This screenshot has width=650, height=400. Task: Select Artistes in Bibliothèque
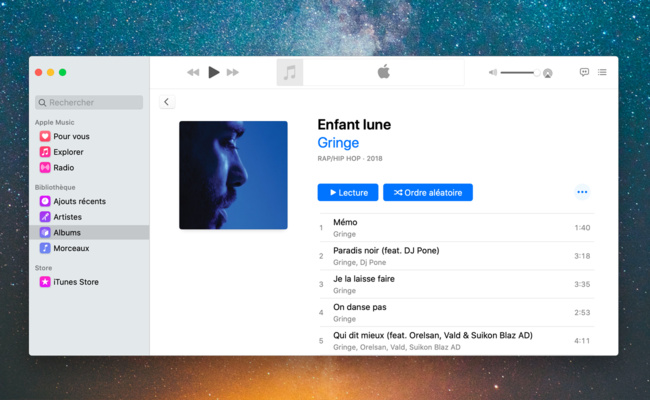(x=89, y=217)
